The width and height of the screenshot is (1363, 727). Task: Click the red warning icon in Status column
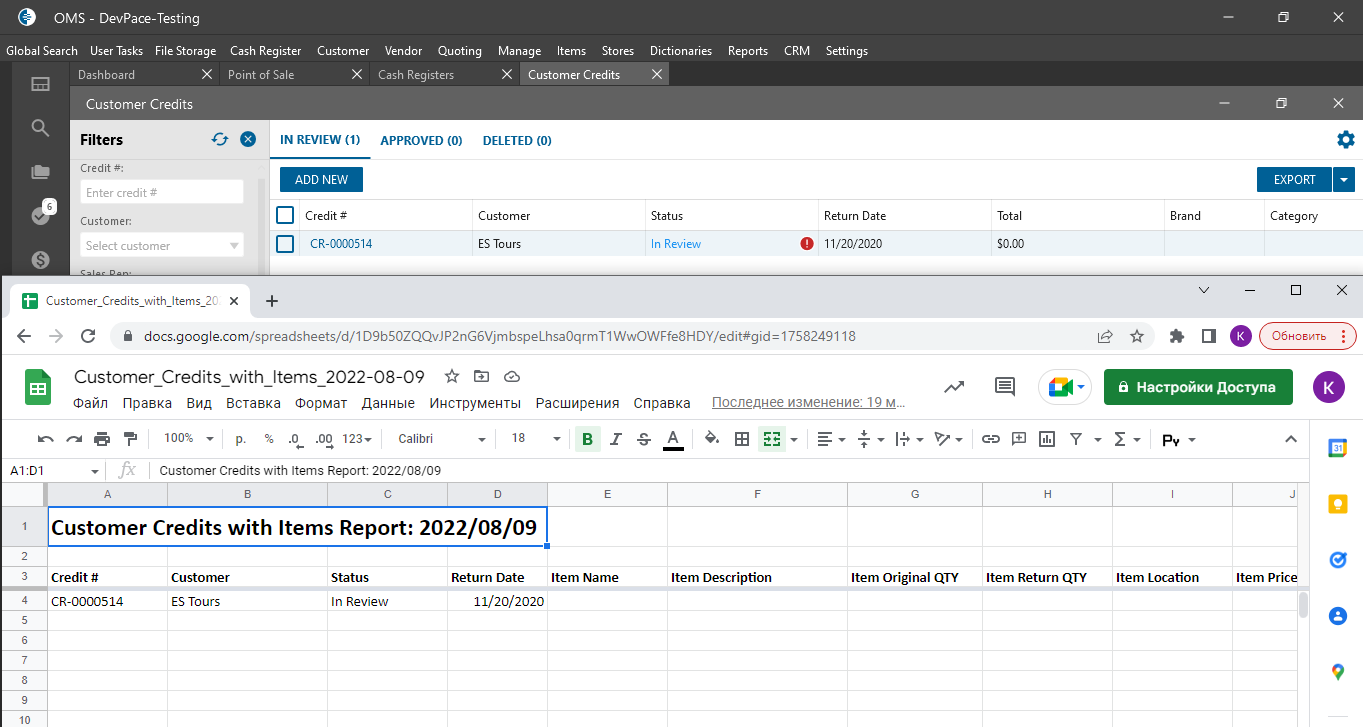pyautogui.click(x=807, y=244)
